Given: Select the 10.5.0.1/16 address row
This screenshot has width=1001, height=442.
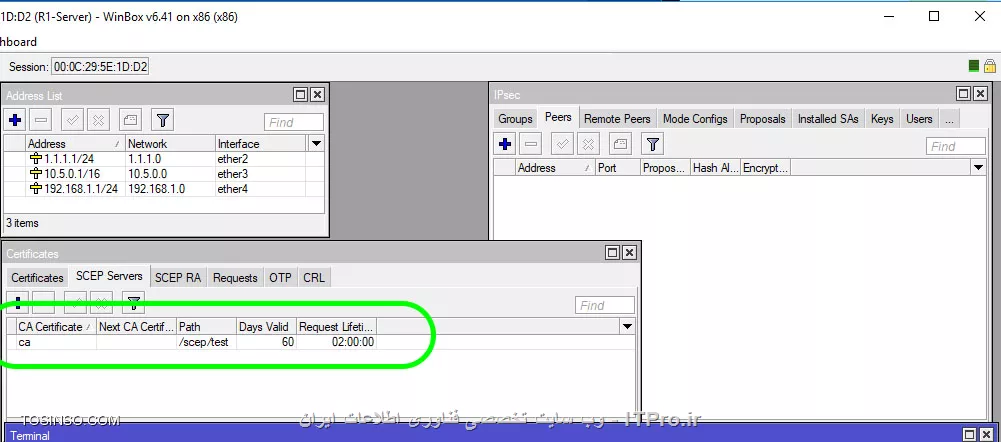Looking at the screenshot, I should [x=163, y=174].
